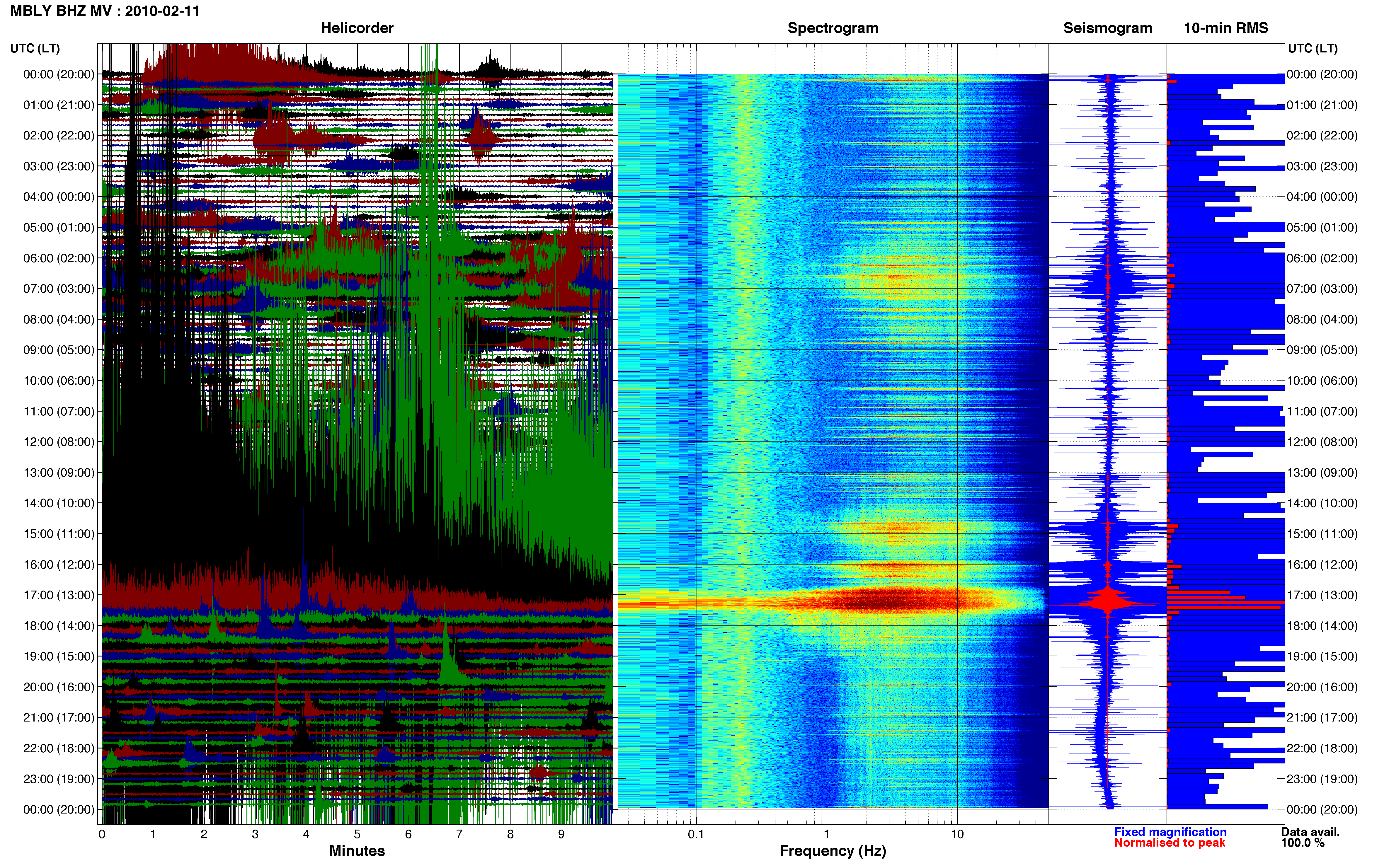Click the "Data avail." label
The height and width of the screenshot is (868, 1389).
click(x=1310, y=832)
